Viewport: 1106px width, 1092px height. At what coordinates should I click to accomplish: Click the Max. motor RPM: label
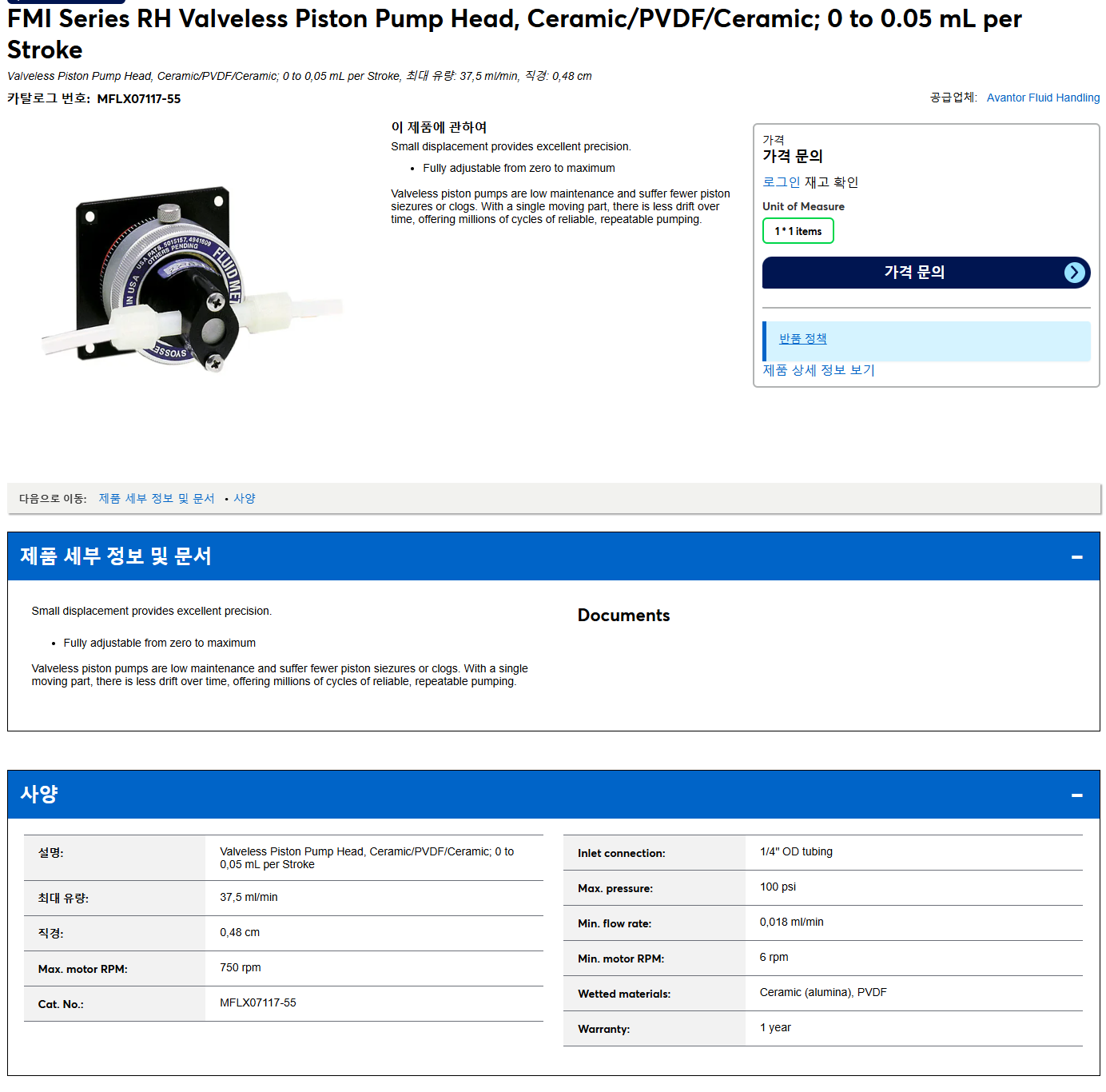pyautogui.click(x=83, y=970)
